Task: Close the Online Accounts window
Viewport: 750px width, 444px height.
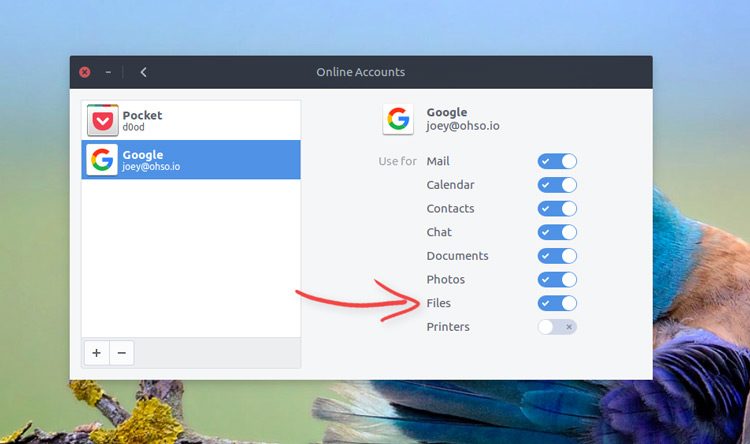Action: [85, 72]
